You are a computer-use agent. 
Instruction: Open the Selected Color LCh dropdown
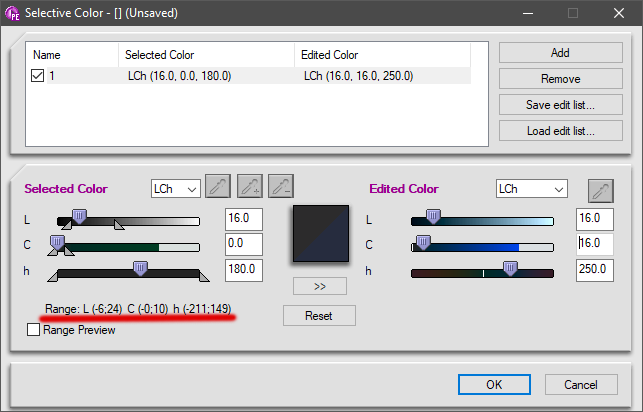pos(175,188)
